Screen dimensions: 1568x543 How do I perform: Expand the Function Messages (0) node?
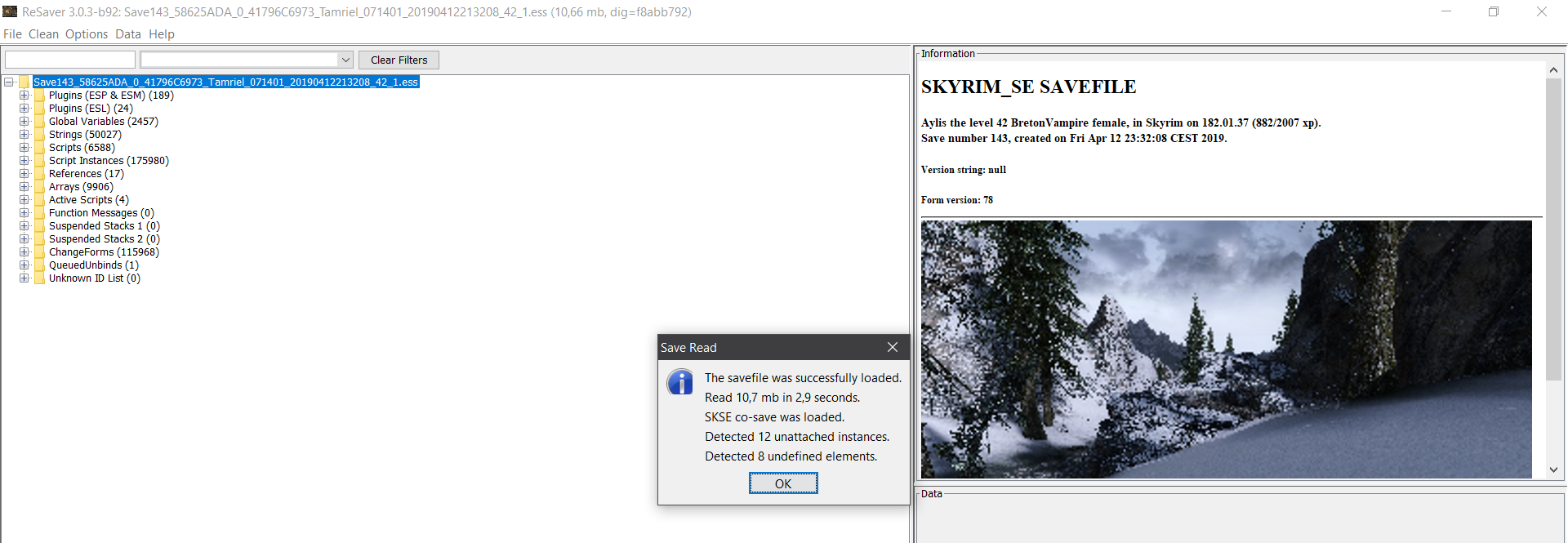point(24,212)
